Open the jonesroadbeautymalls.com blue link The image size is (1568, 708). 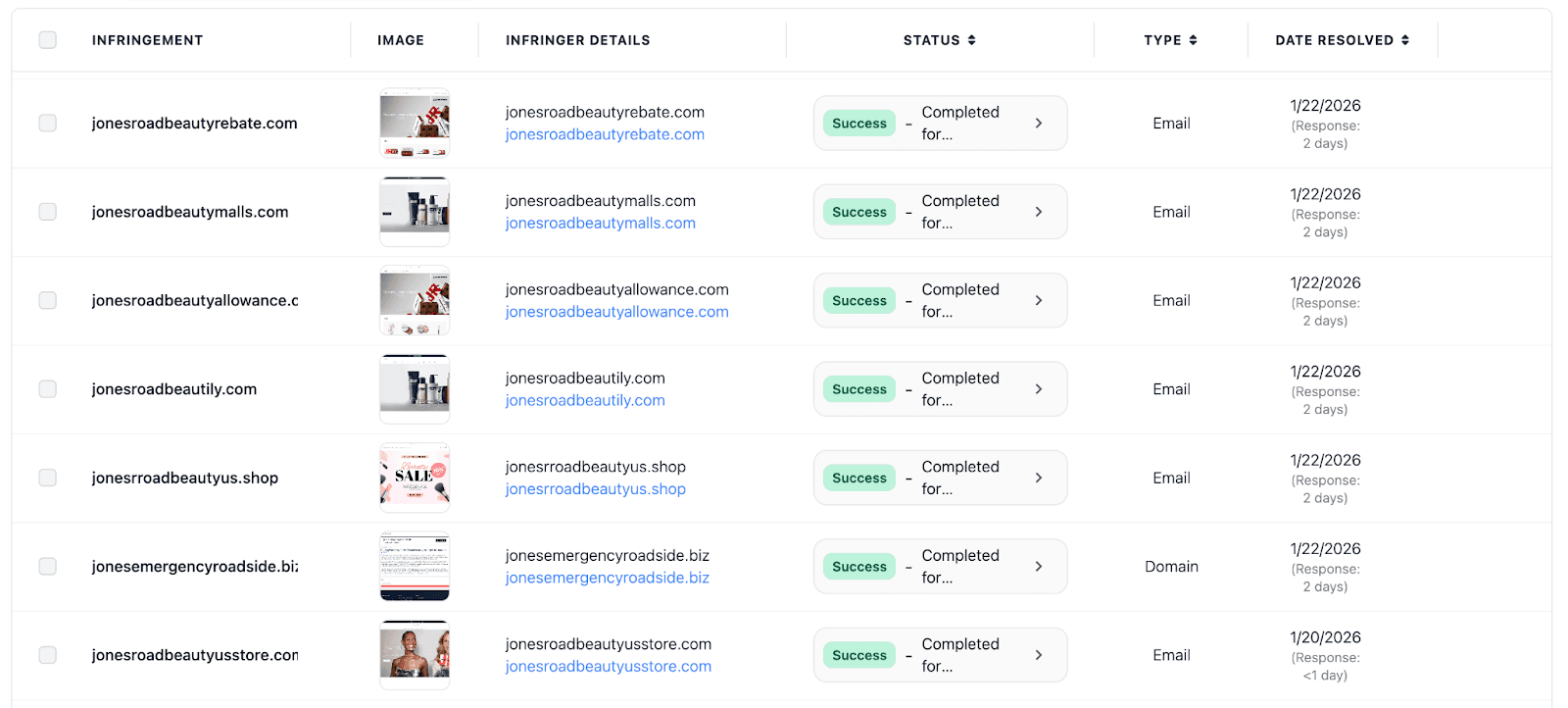[600, 224]
